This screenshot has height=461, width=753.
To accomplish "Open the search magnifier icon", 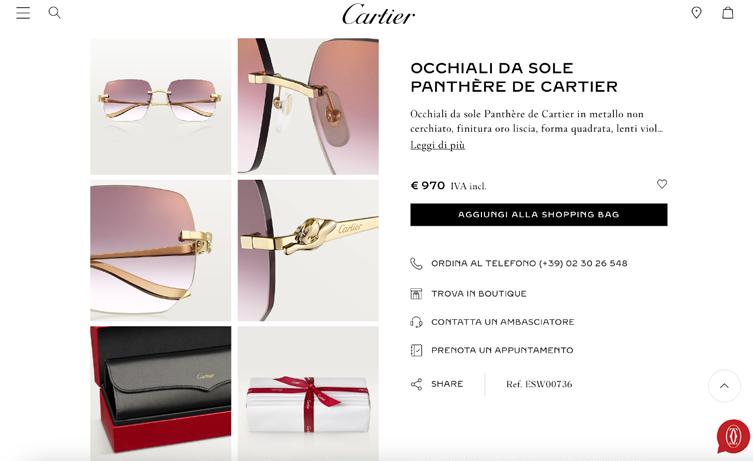I will pos(55,12).
